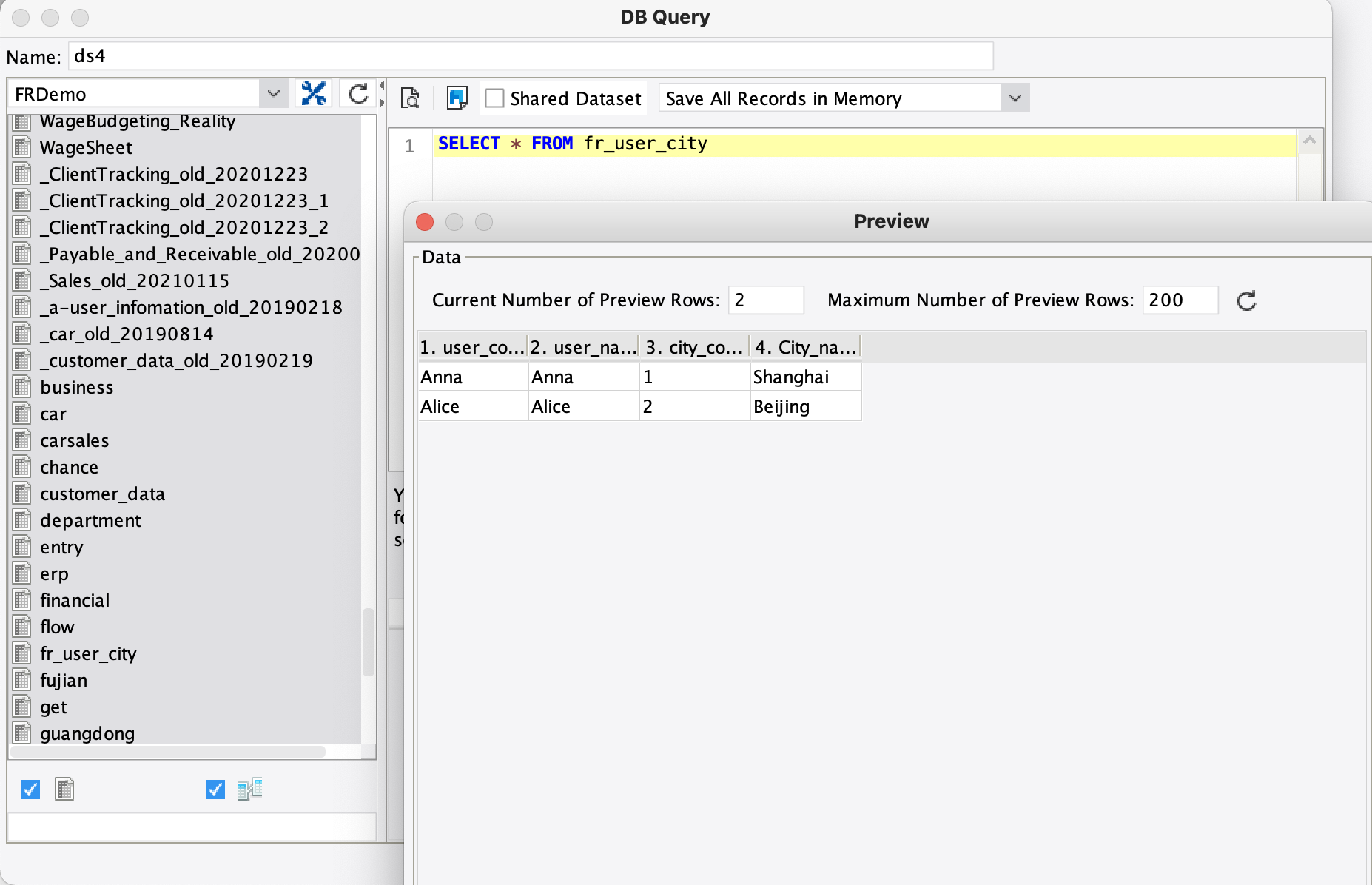The width and height of the screenshot is (1372, 885).
Task: Click the table icon next to carsales
Action: coord(22,440)
